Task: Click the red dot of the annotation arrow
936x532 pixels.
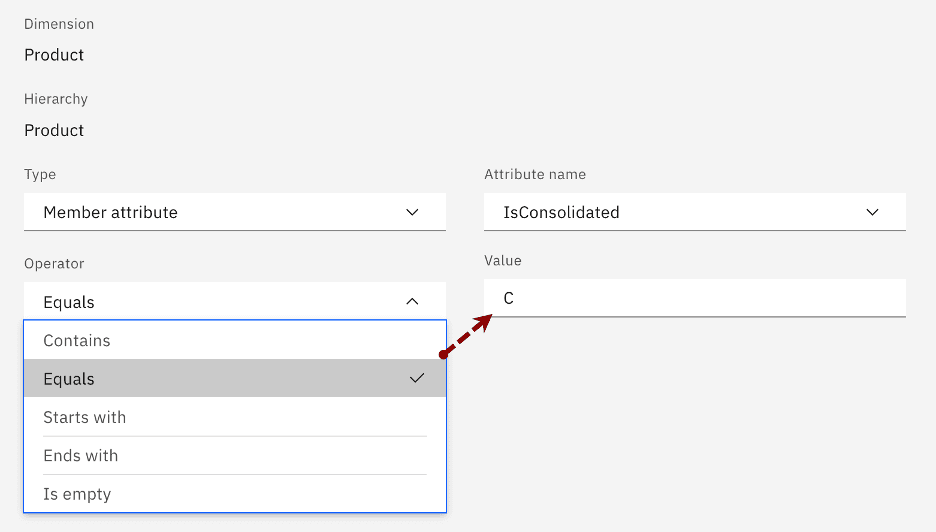Action: pyautogui.click(x=442, y=354)
